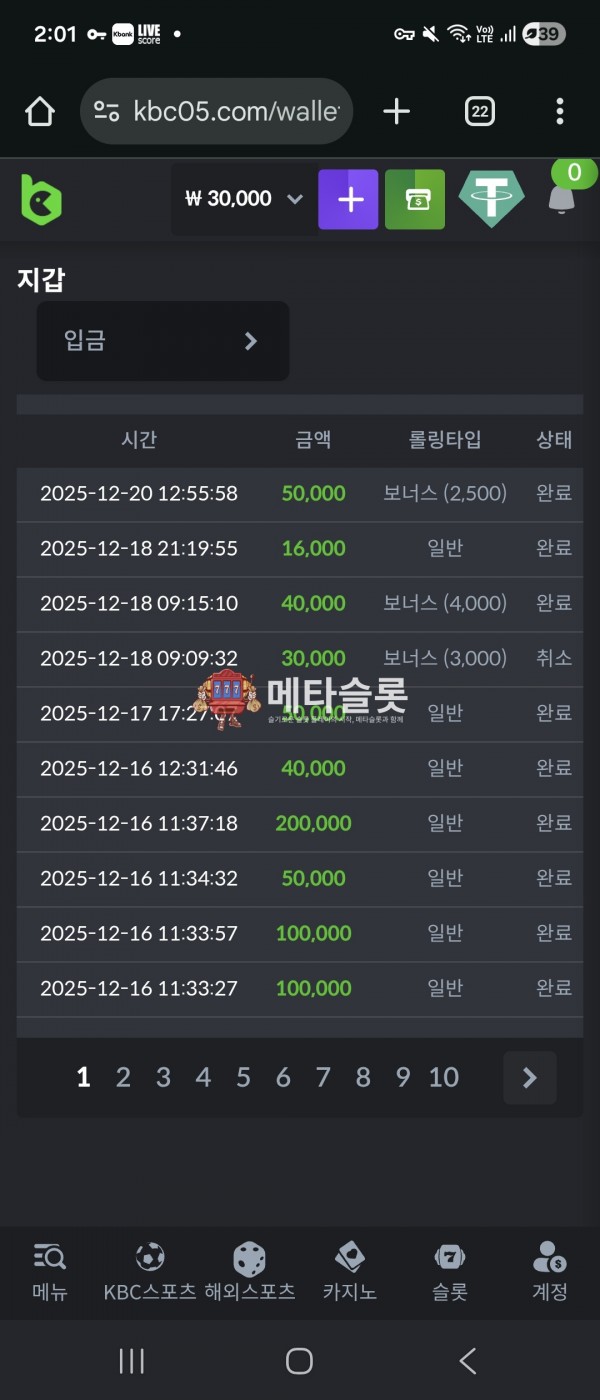Open the 계정 account tab
This screenshot has width=600, height=1400.
pyautogui.click(x=549, y=1271)
